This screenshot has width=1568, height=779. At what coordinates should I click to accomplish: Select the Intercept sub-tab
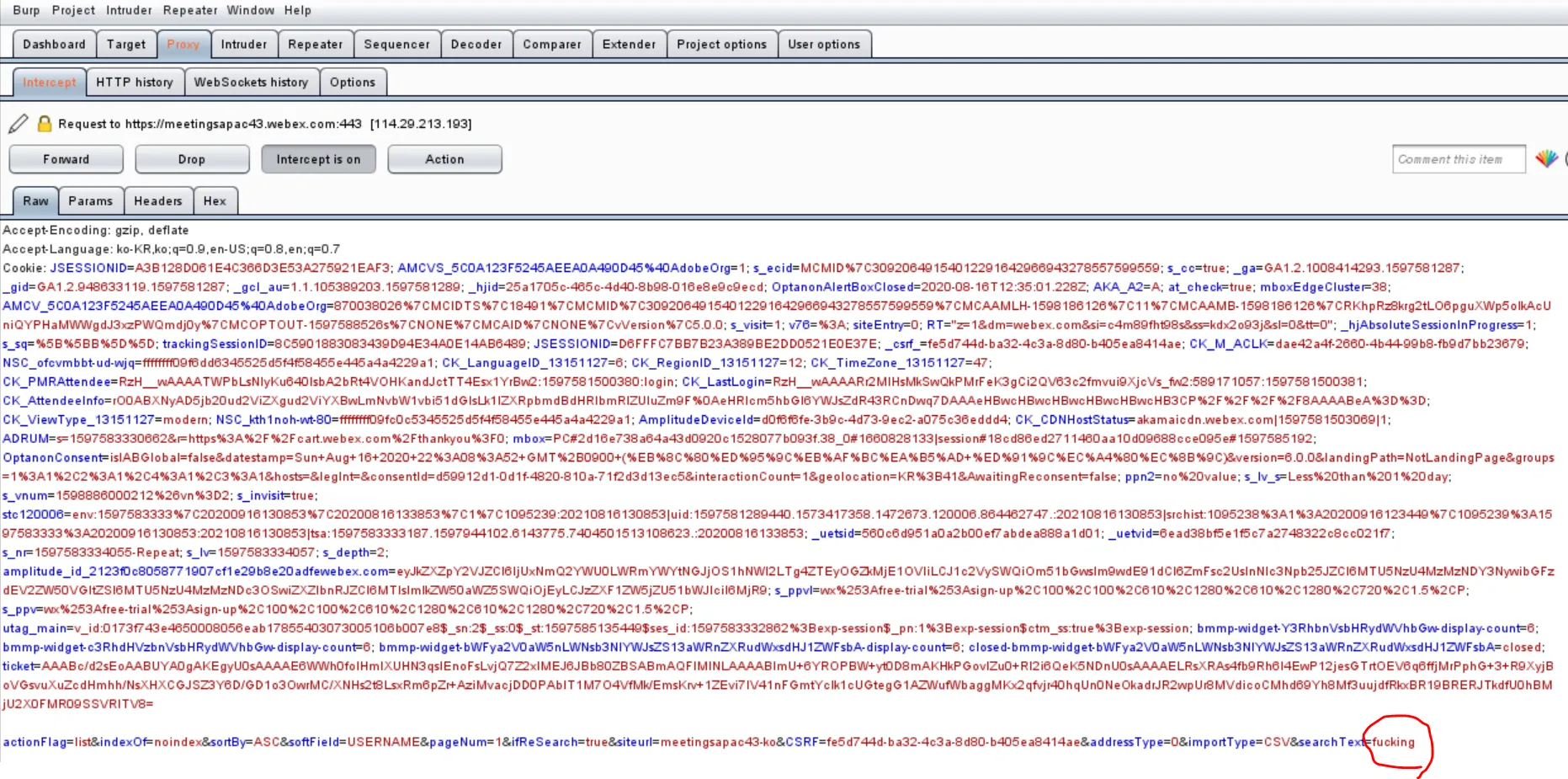tap(49, 82)
